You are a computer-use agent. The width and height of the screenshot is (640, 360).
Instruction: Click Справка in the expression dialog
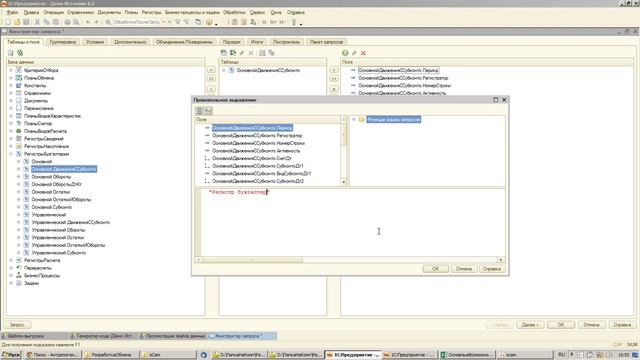click(491, 269)
